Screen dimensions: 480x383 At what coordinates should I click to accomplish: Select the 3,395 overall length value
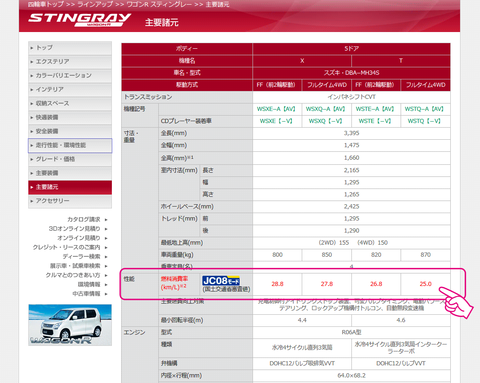(x=351, y=133)
